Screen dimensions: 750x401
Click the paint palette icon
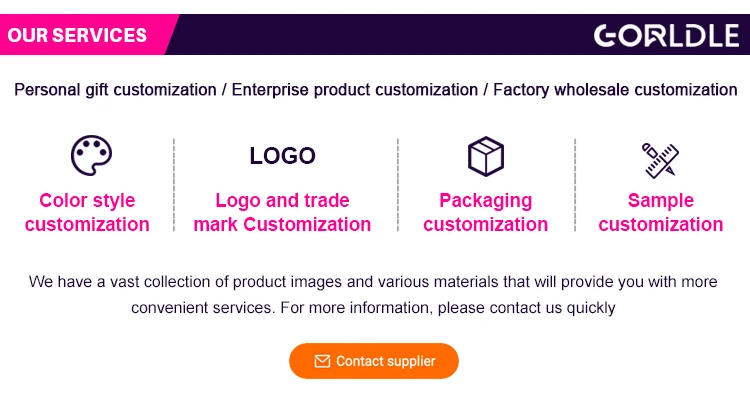point(91,156)
